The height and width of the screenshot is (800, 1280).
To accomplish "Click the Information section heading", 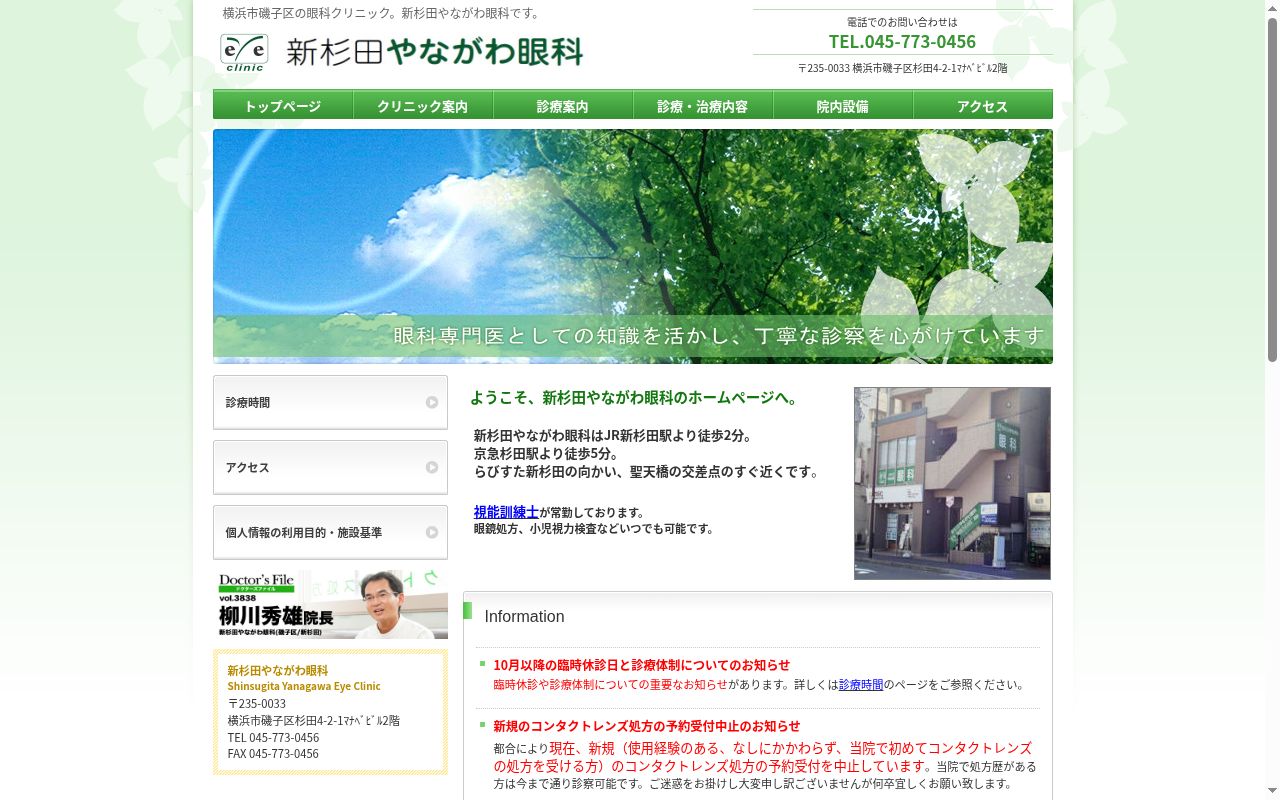I will 524,617.
